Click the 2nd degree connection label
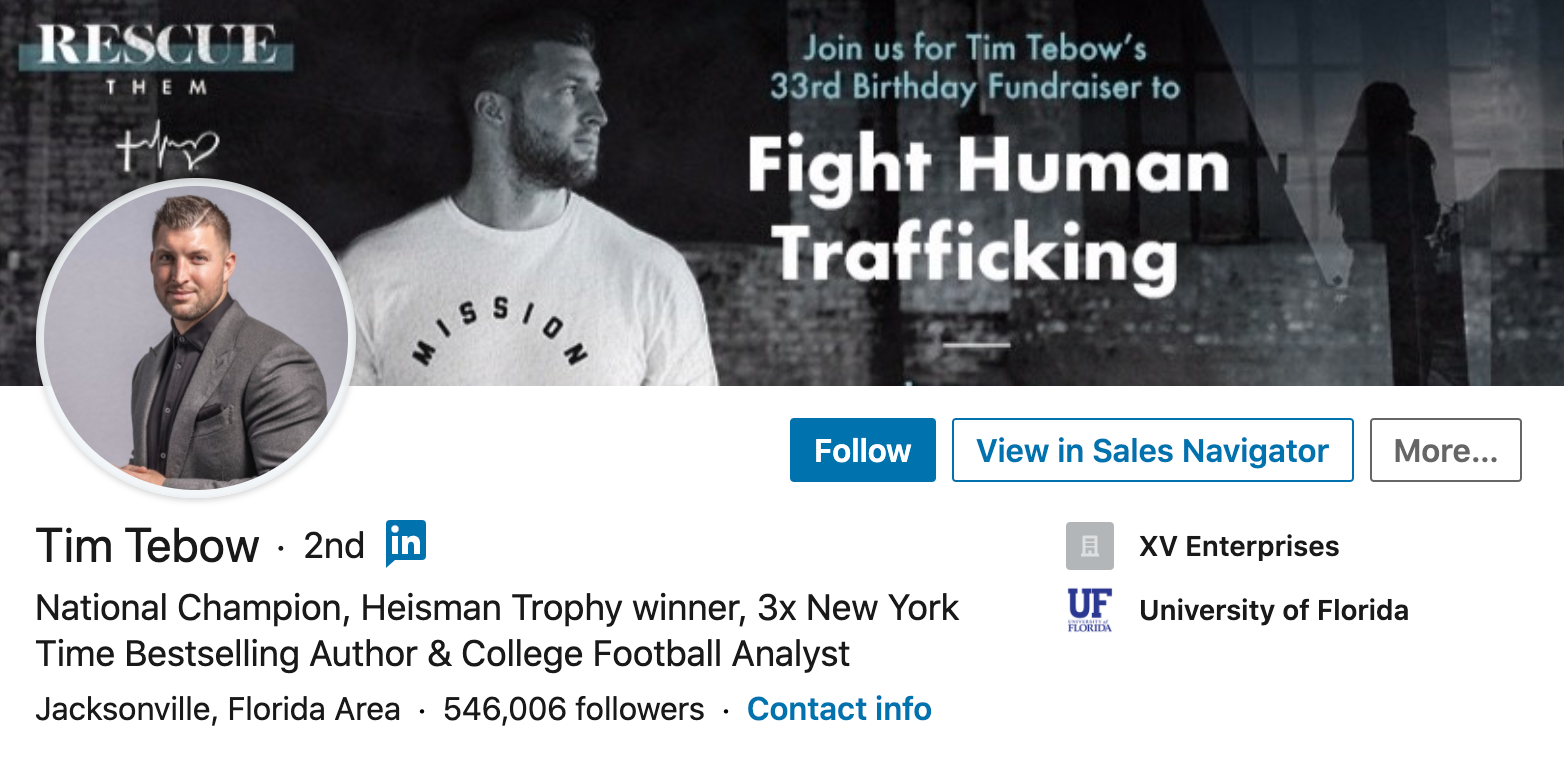The width and height of the screenshot is (1564, 776). coord(334,546)
